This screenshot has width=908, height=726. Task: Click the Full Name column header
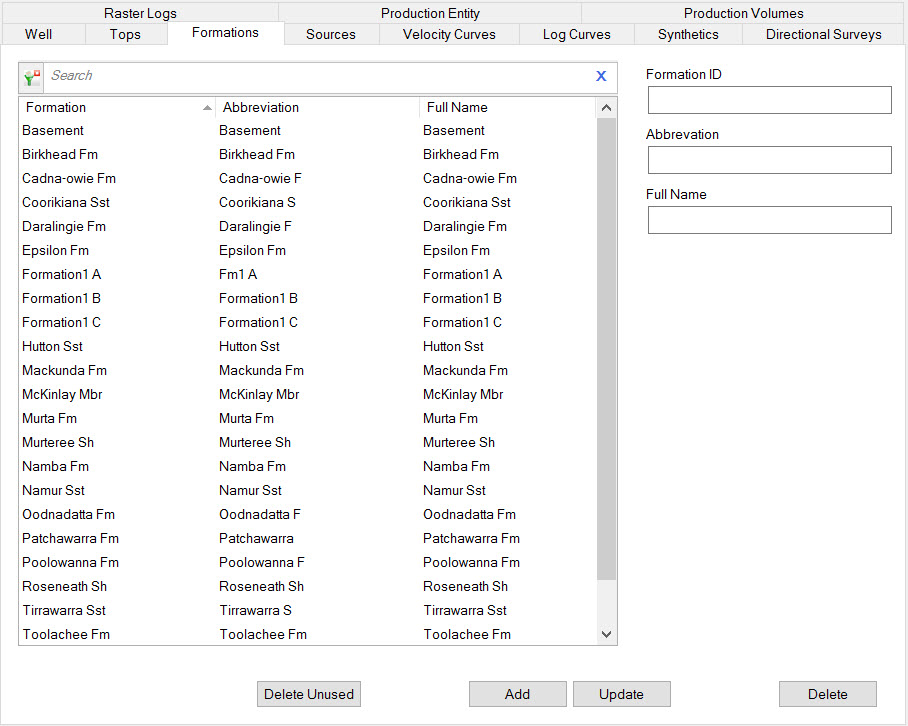(505, 107)
